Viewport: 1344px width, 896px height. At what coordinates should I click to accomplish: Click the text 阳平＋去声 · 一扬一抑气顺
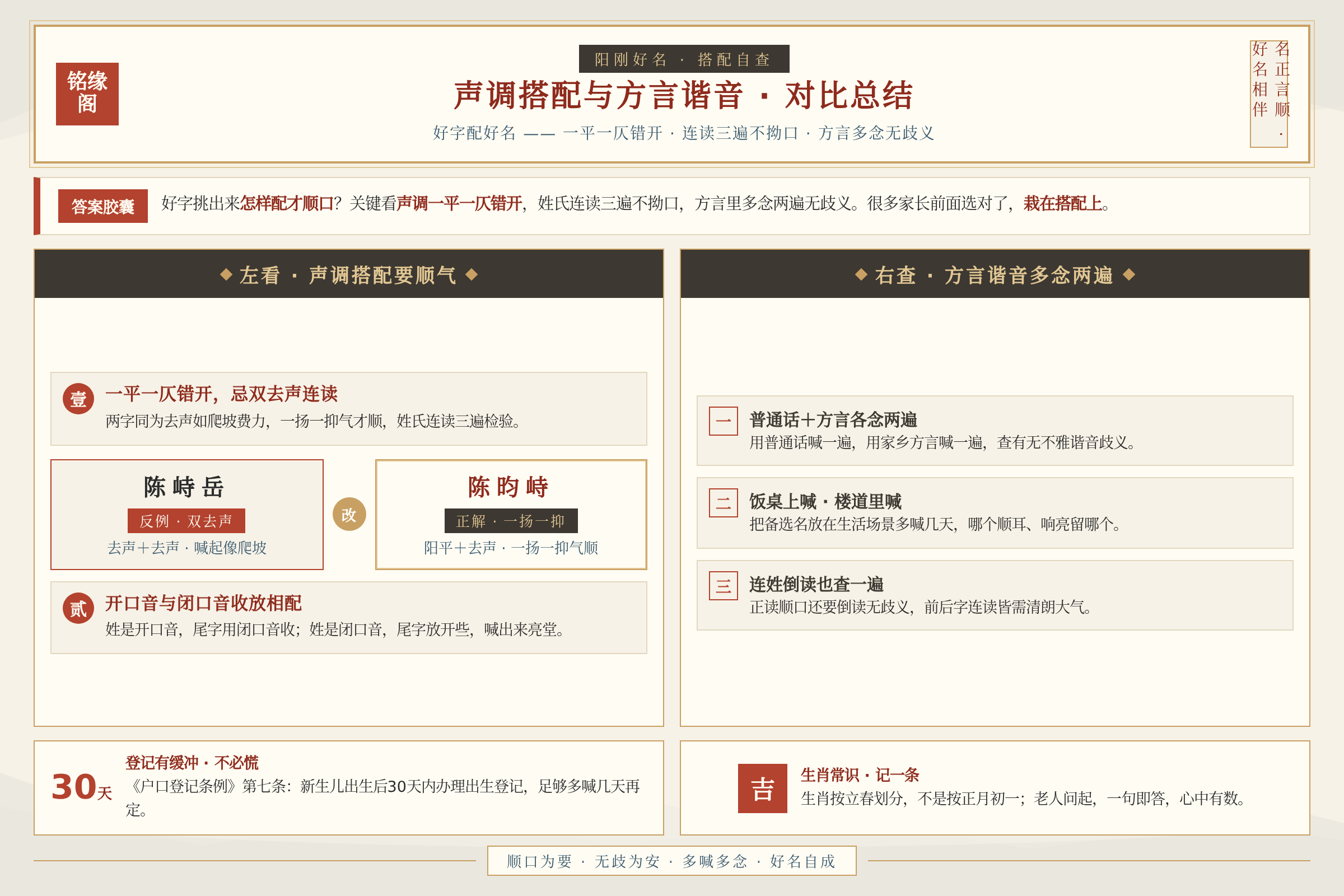pos(511,548)
